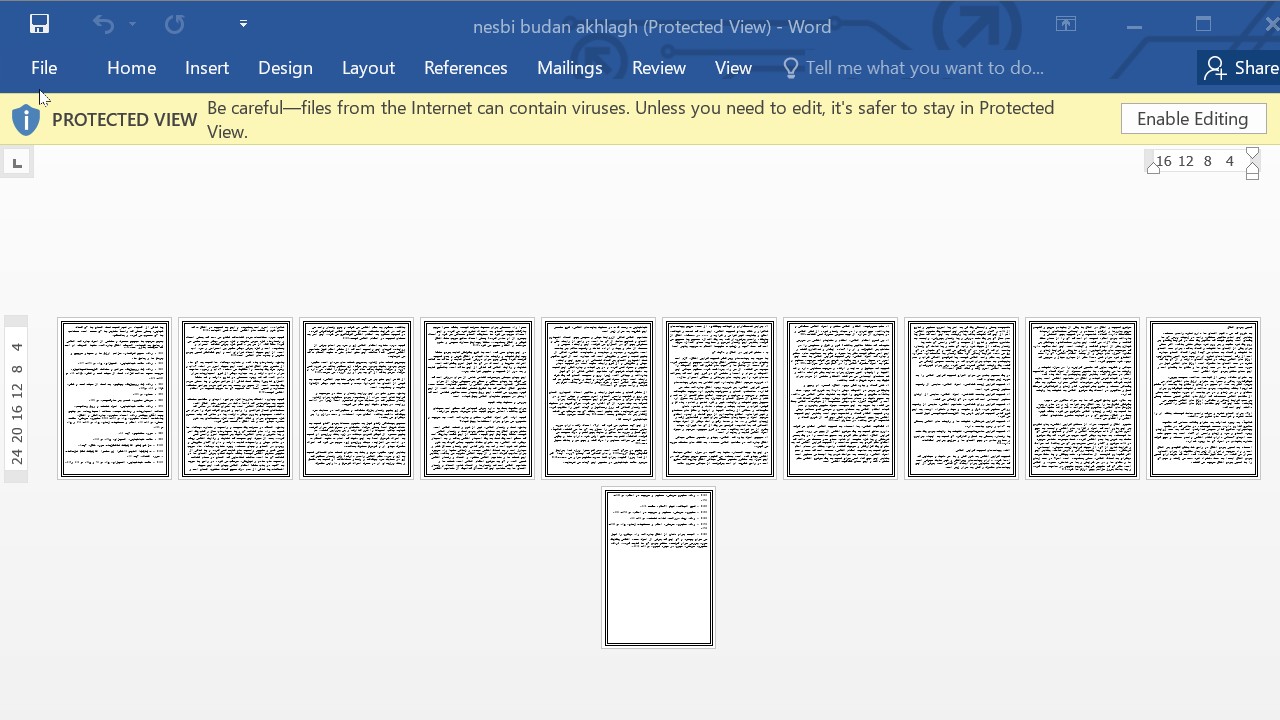Select the seventh page thumbnail

pyautogui.click(x=841, y=399)
